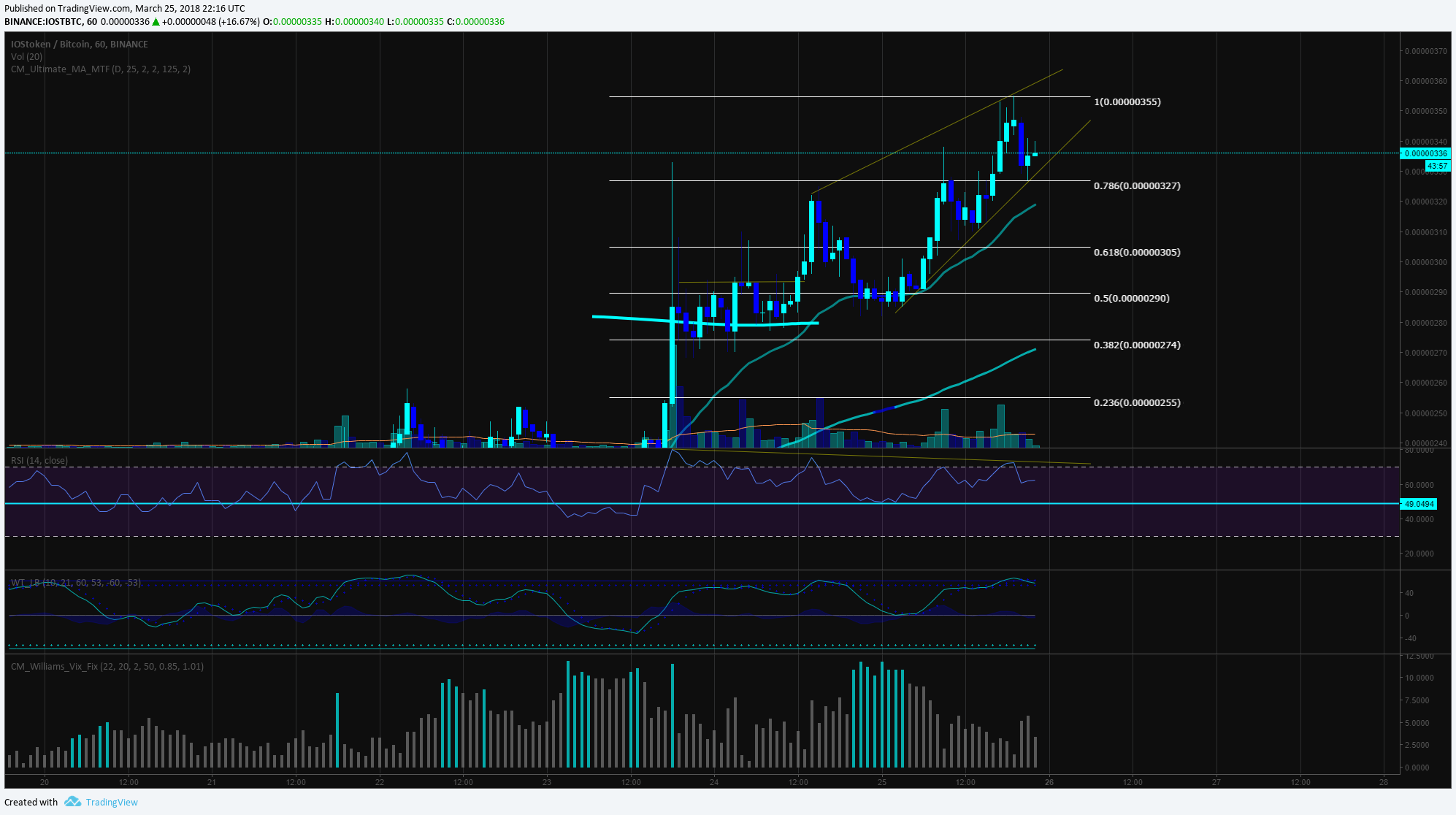Screen dimensions: 1456x815
Task: Select the 0.236(0.00000255) Fibonacci label
Action: click(1137, 402)
